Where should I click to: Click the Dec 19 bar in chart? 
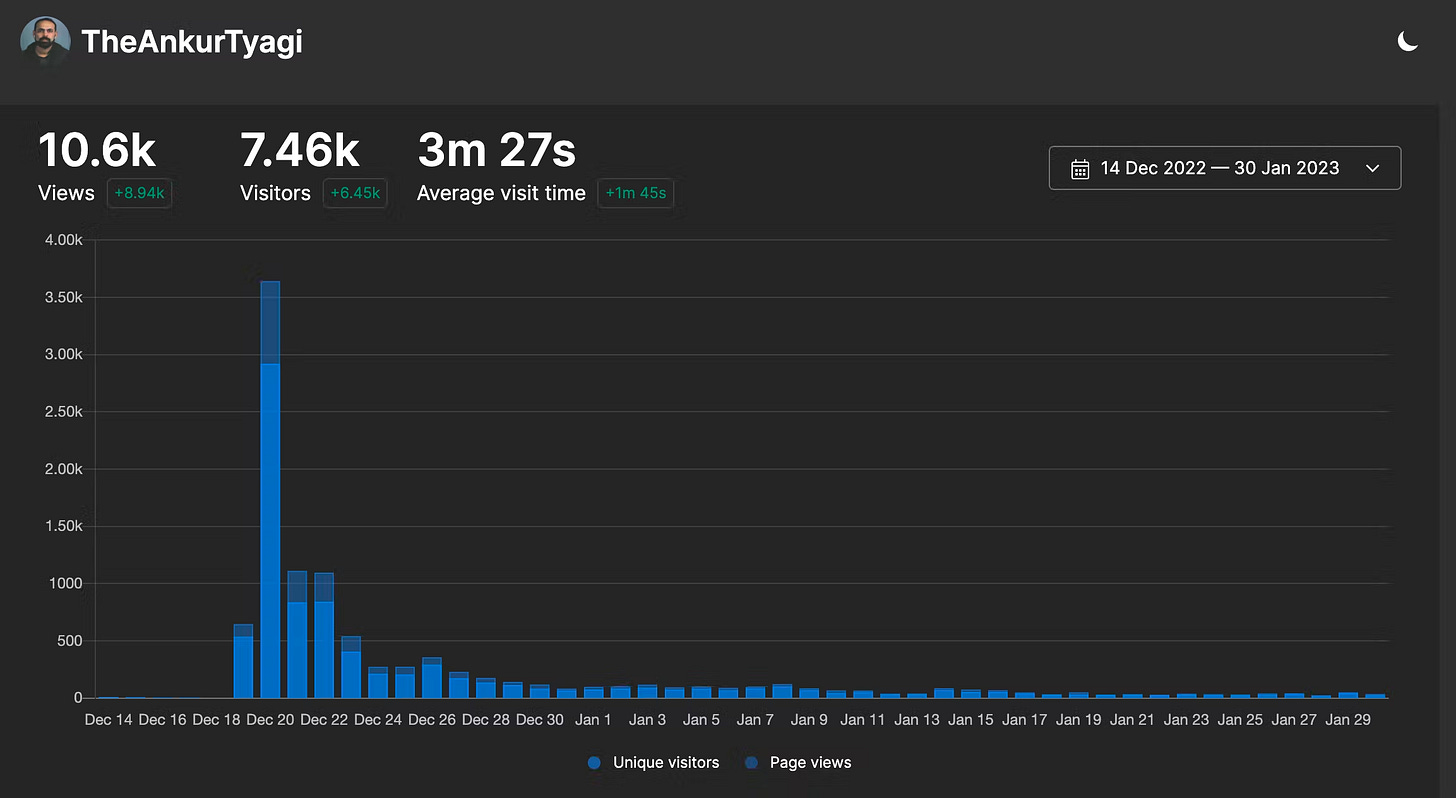(x=243, y=661)
